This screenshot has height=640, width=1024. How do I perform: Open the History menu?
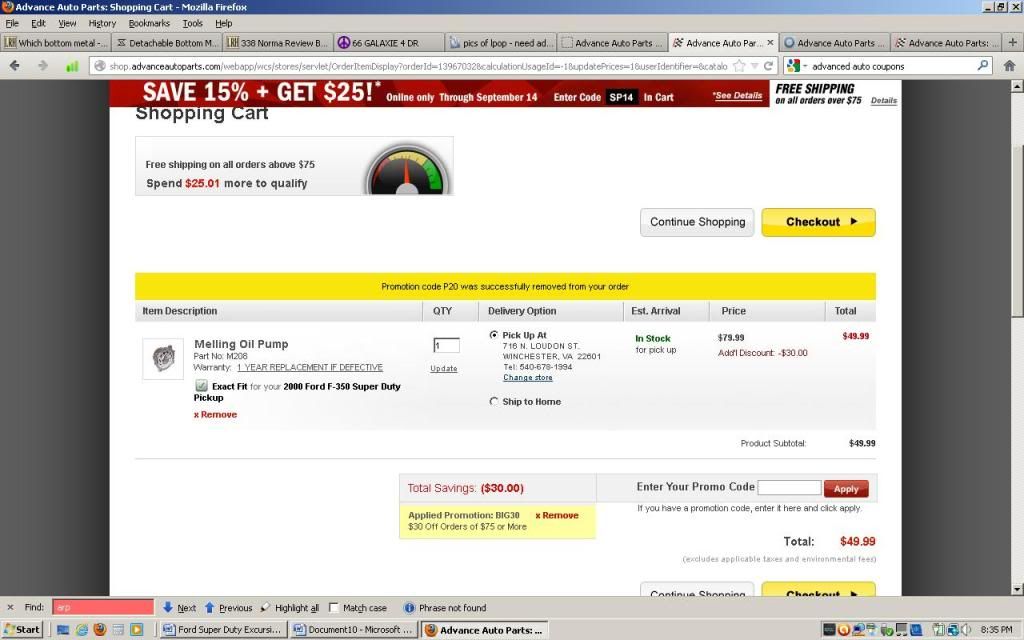coord(102,23)
